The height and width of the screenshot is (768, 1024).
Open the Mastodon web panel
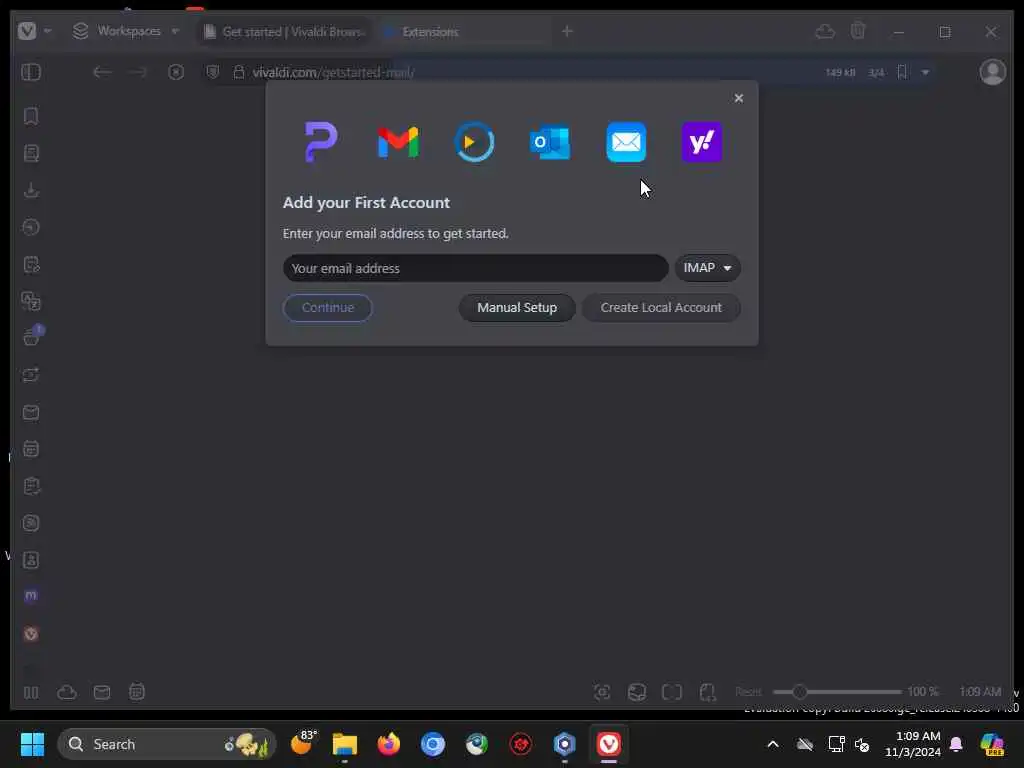tap(31, 596)
